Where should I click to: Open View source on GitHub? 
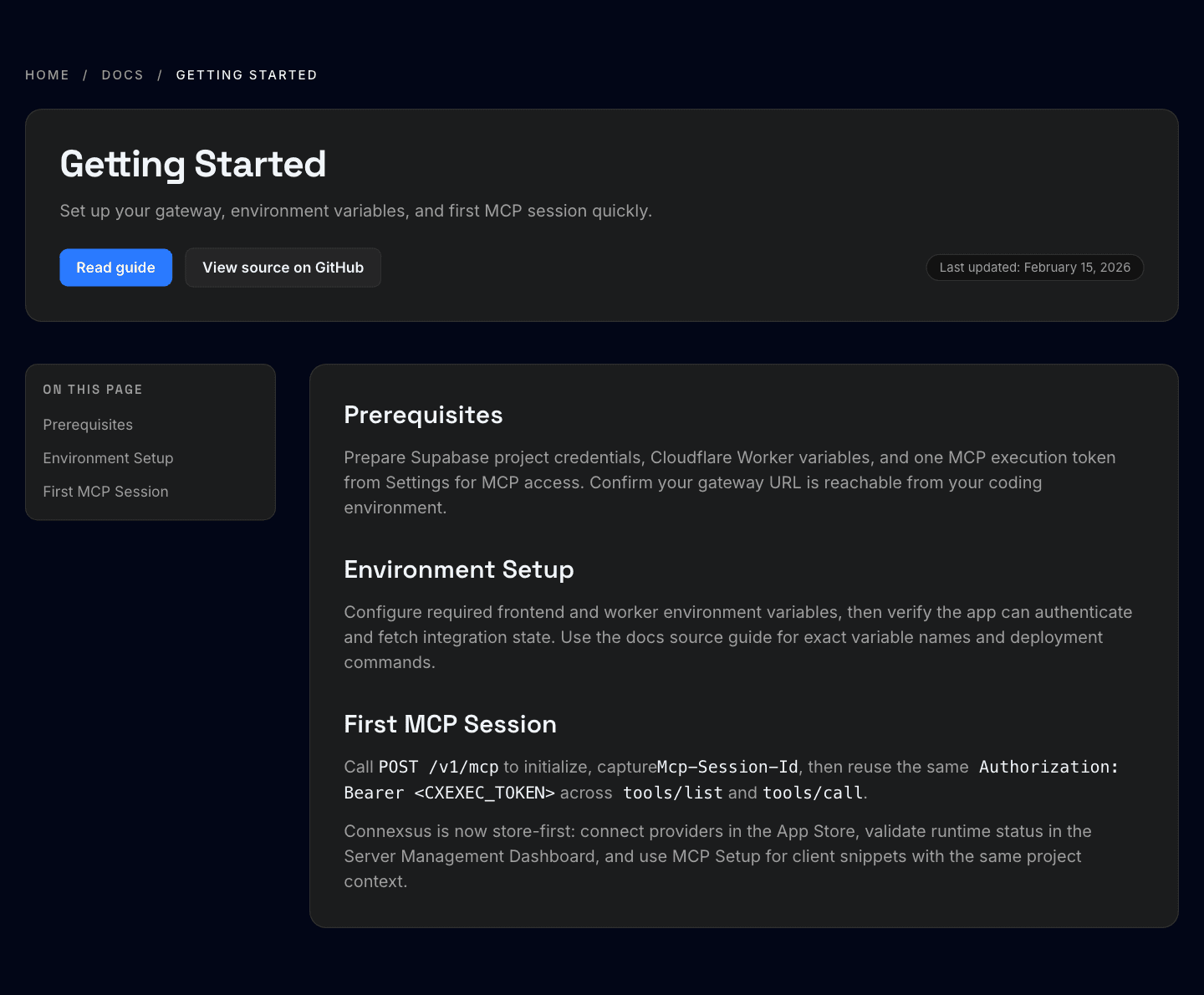pyautogui.click(x=283, y=268)
